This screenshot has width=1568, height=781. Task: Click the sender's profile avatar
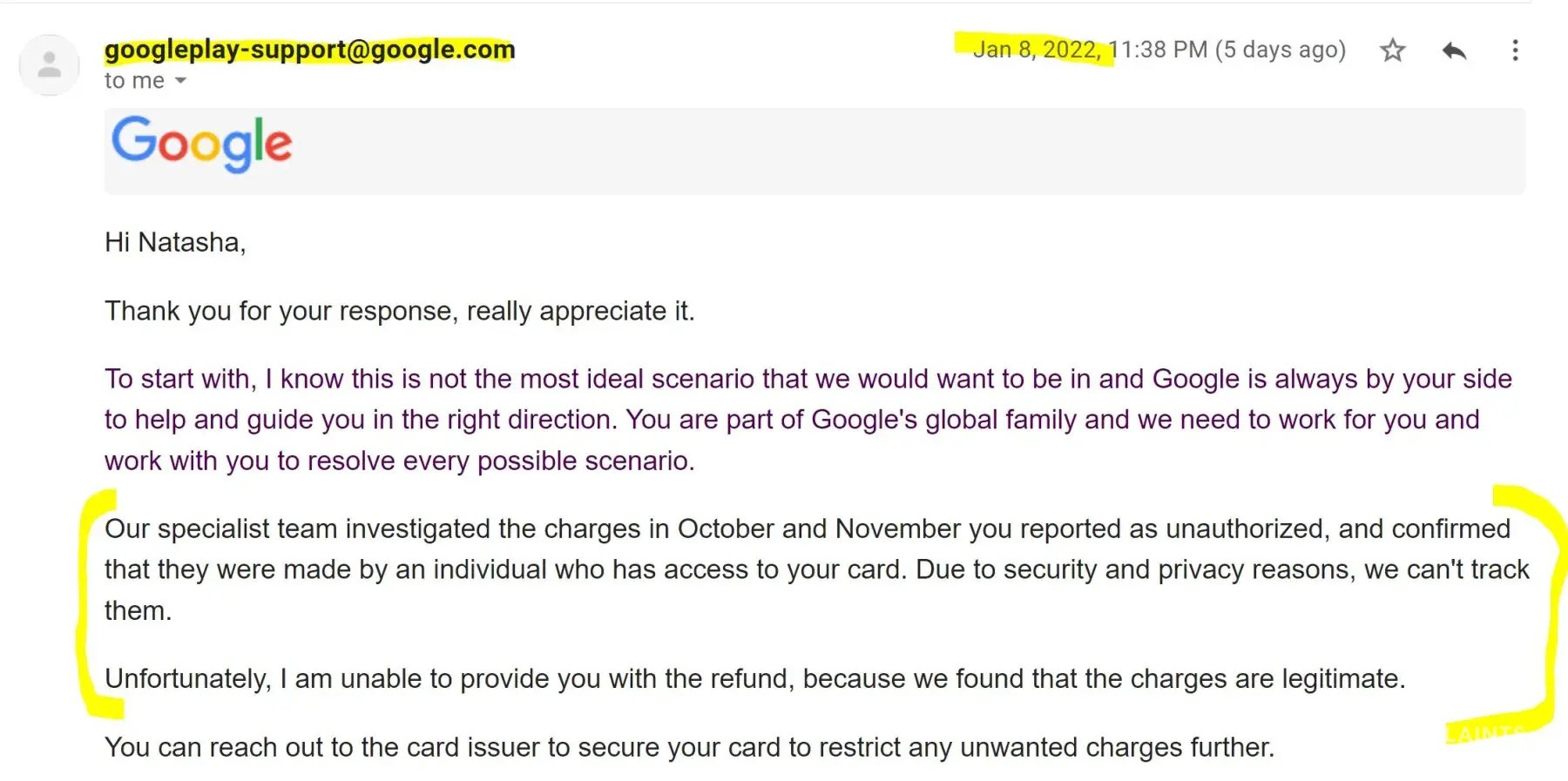(50, 65)
